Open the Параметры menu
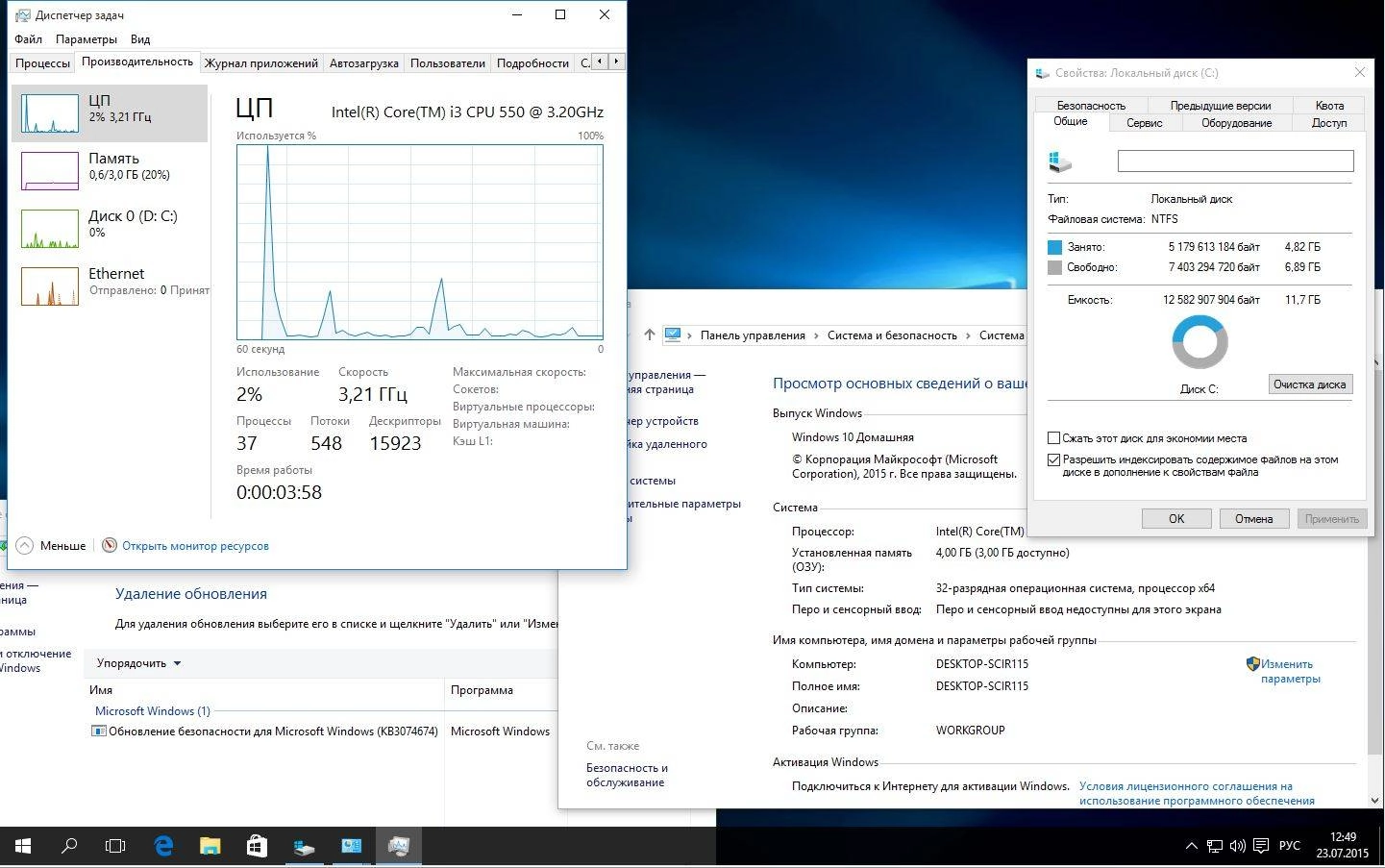The image size is (1385, 868). tap(87, 39)
